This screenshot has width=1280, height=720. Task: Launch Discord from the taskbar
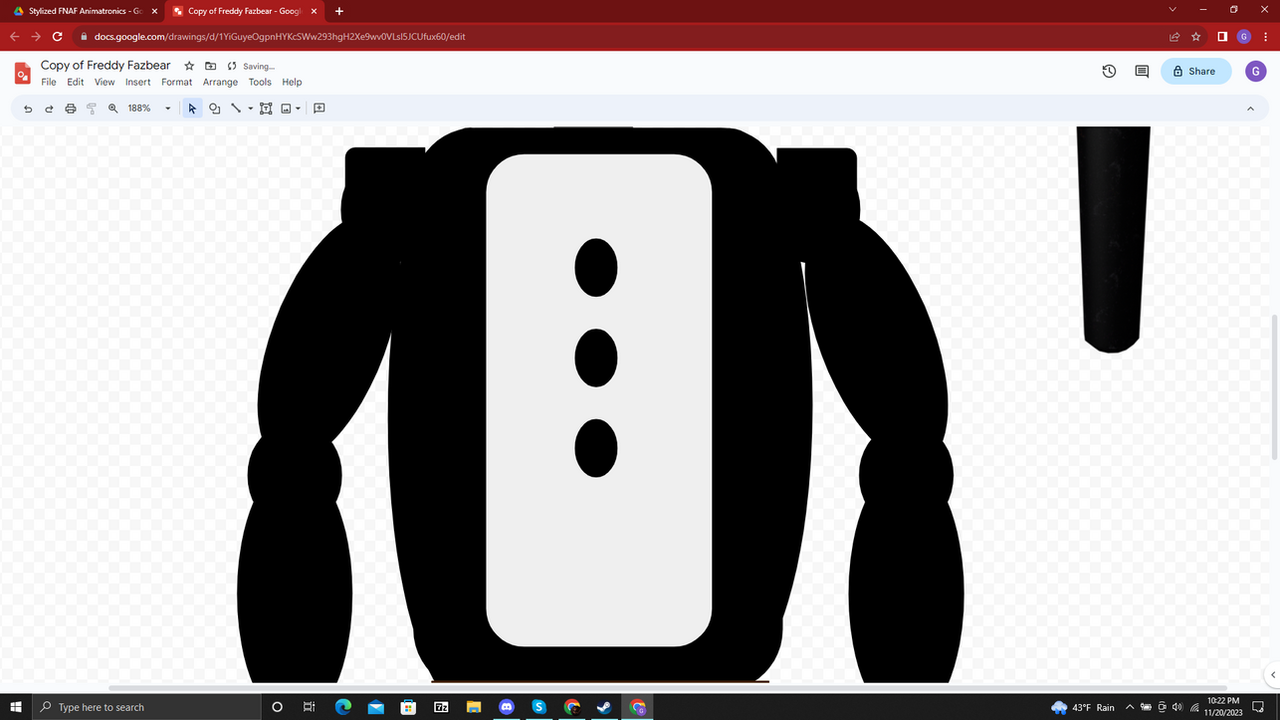505,707
